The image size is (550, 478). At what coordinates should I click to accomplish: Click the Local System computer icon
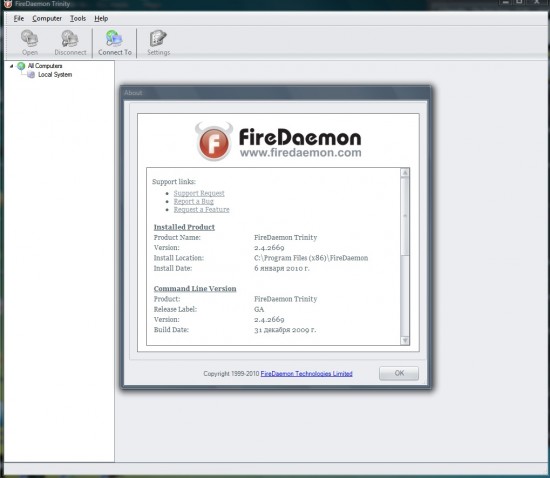click(x=31, y=75)
